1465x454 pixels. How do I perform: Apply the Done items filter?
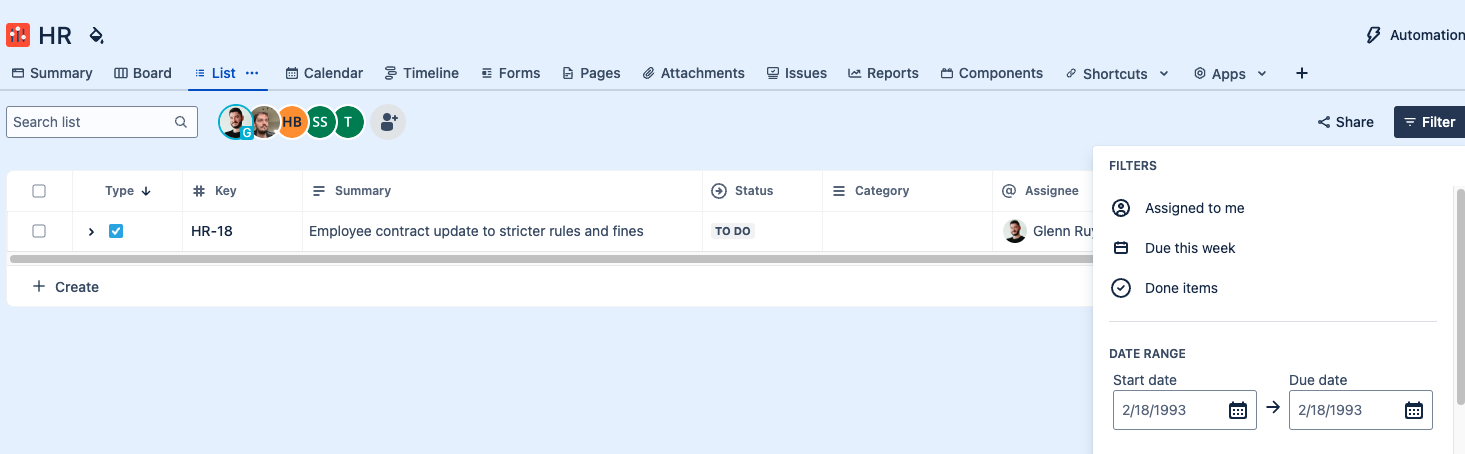[1272, 288]
